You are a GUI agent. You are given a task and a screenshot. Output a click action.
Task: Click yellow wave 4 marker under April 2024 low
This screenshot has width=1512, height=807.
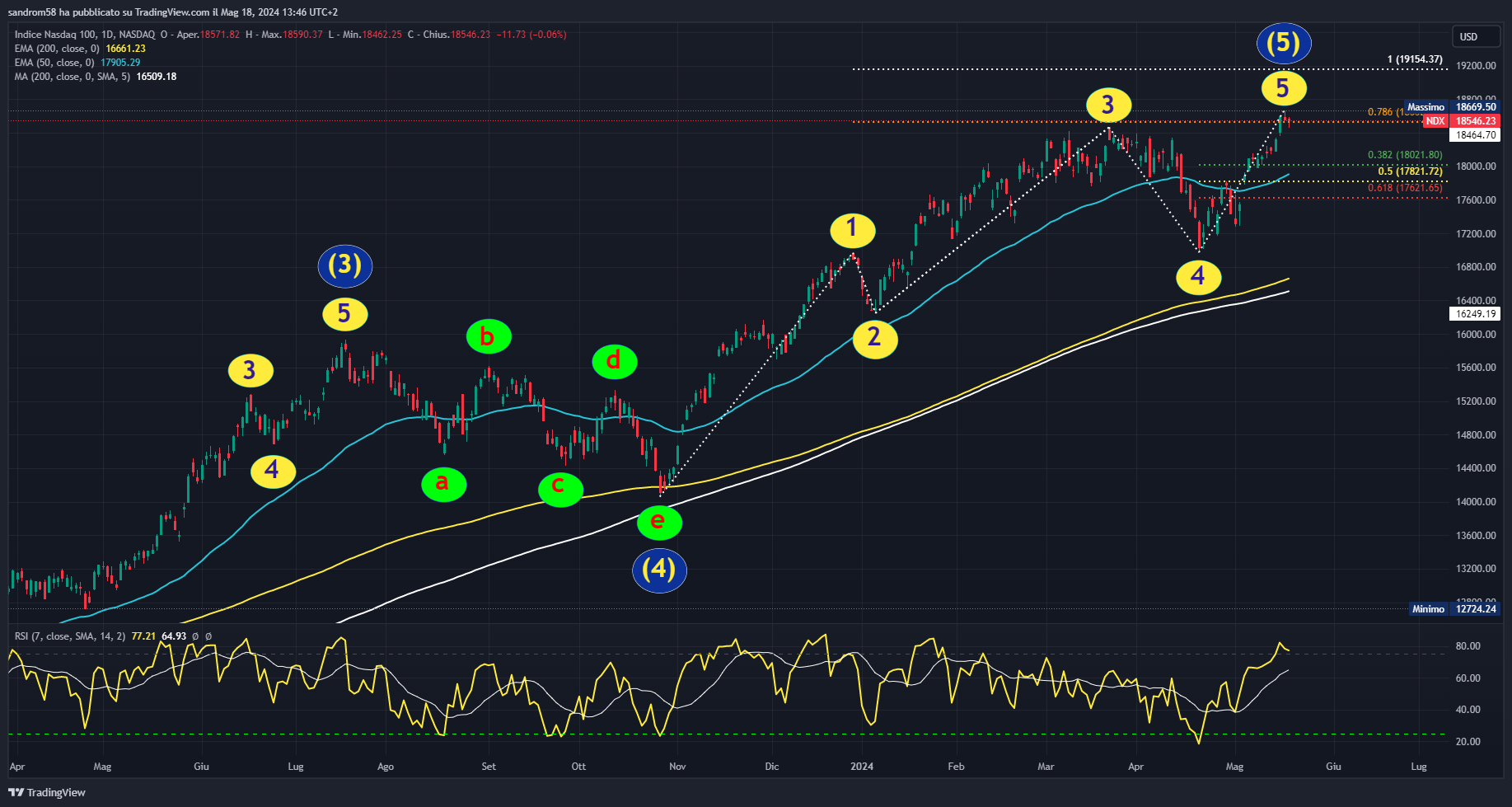click(x=1198, y=277)
